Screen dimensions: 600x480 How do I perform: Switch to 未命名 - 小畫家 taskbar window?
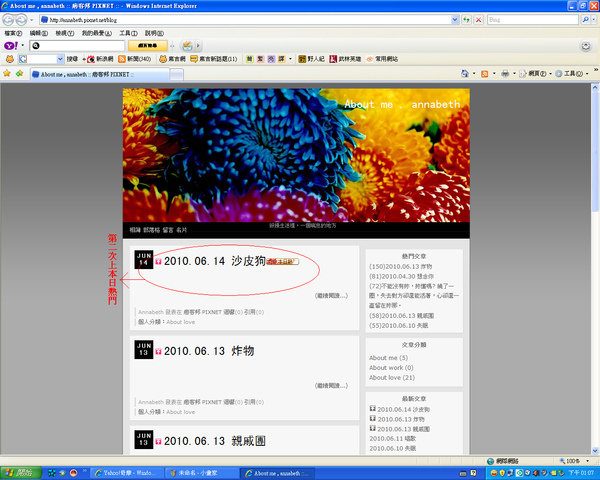[202, 473]
